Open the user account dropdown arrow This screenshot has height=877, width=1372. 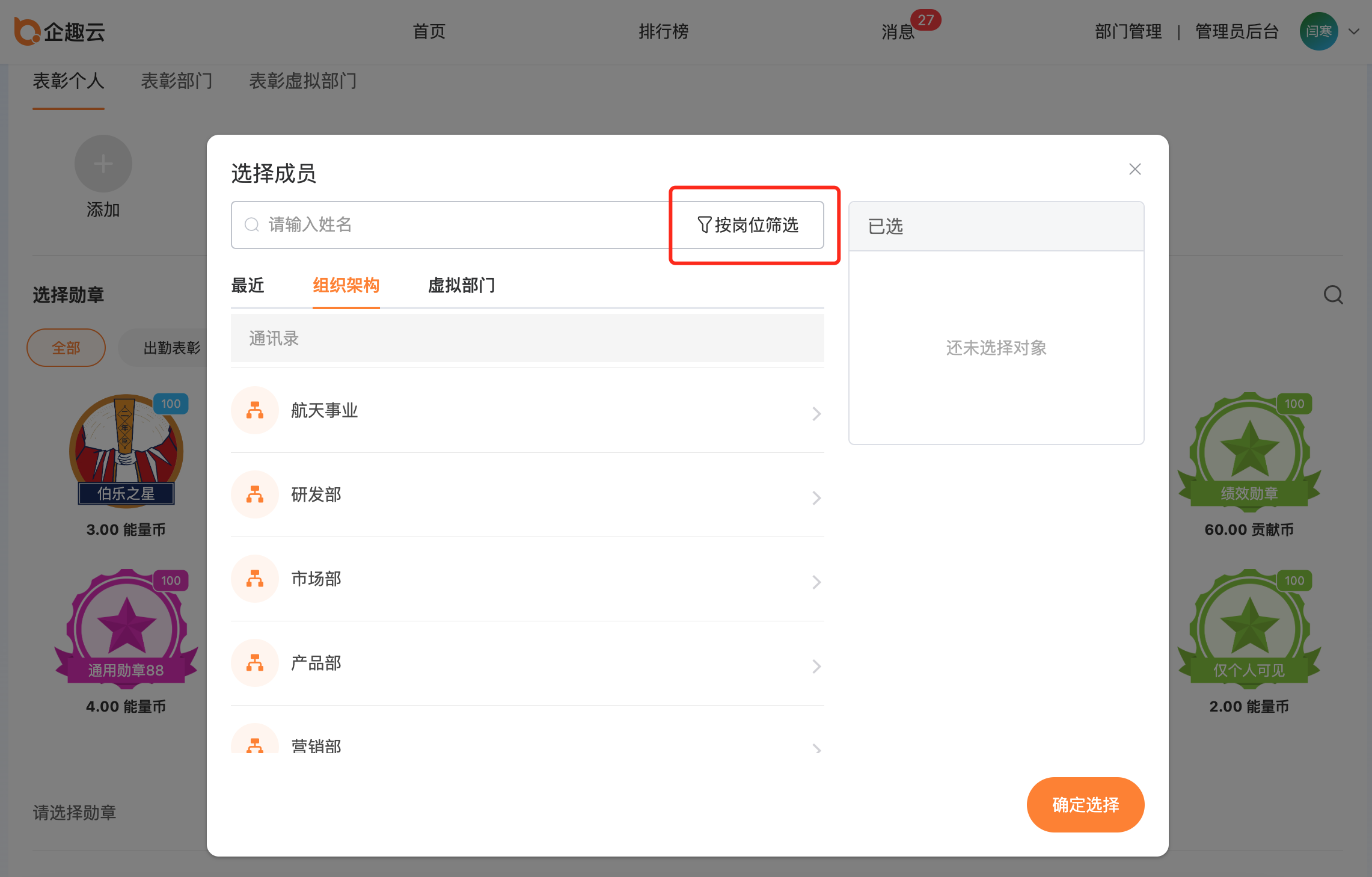[x=1354, y=31]
